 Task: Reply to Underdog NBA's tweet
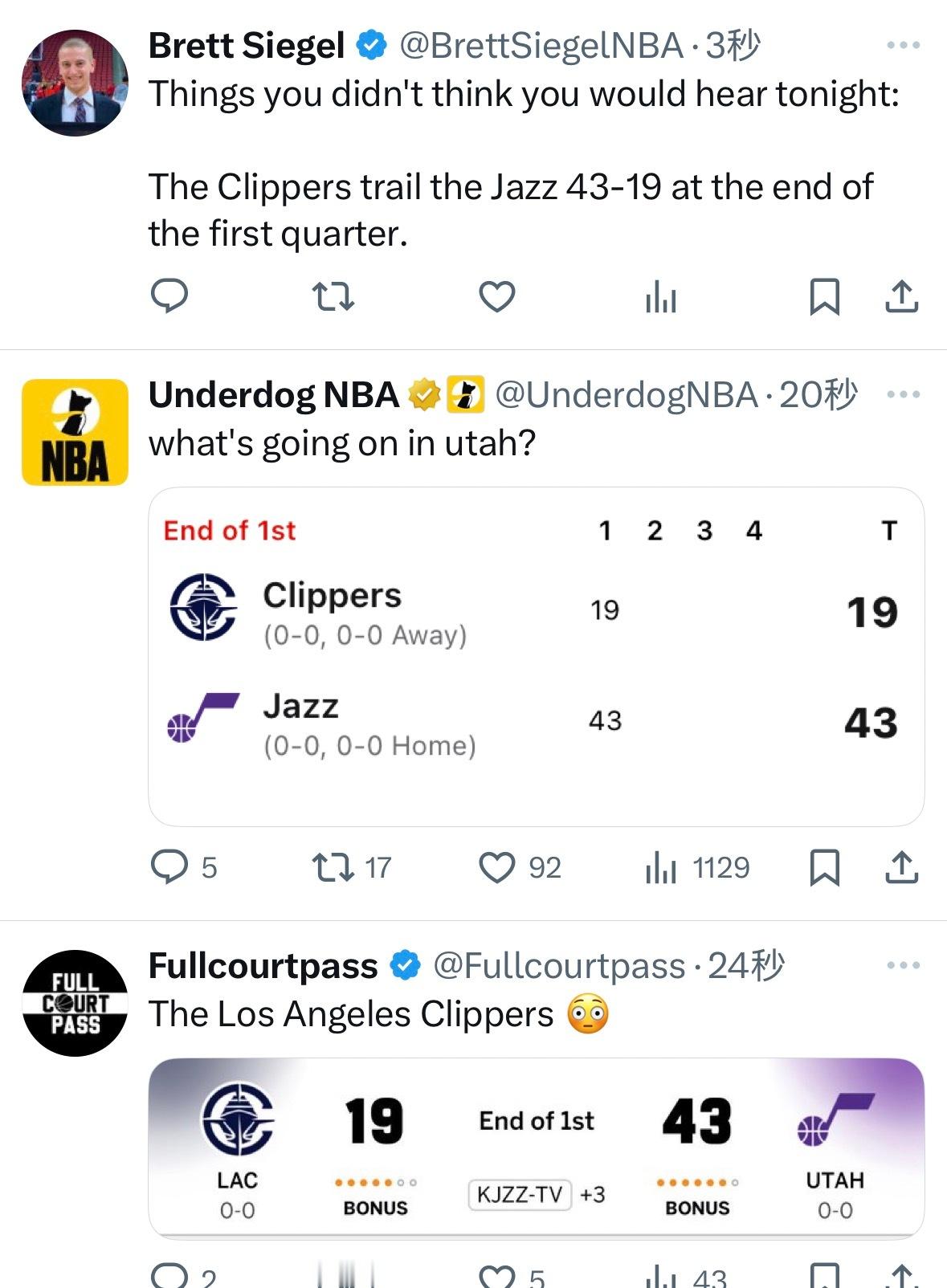pyautogui.click(x=169, y=867)
